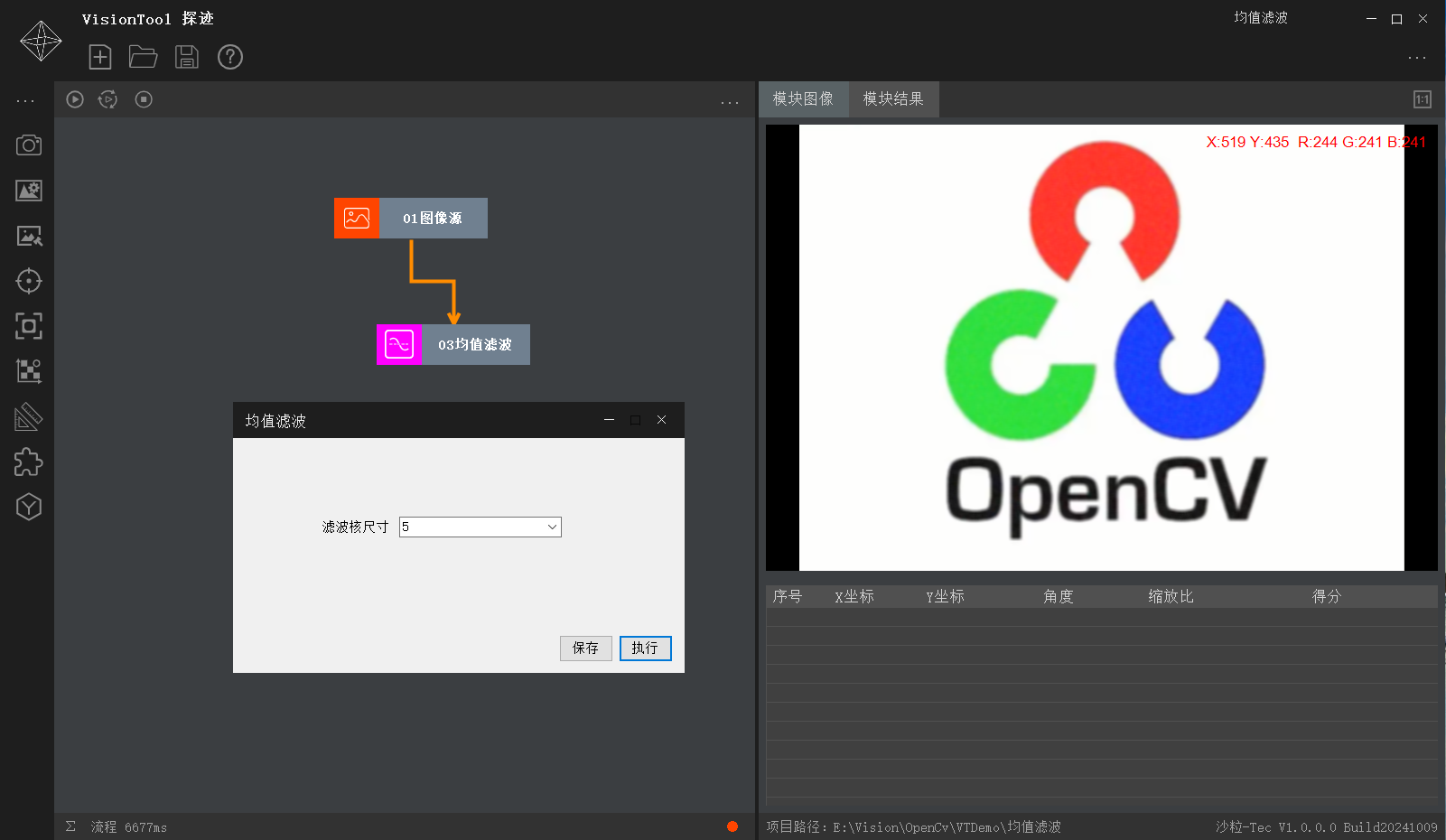
Task: Switch to the 模块图像 tab
Action: (803, 99)
